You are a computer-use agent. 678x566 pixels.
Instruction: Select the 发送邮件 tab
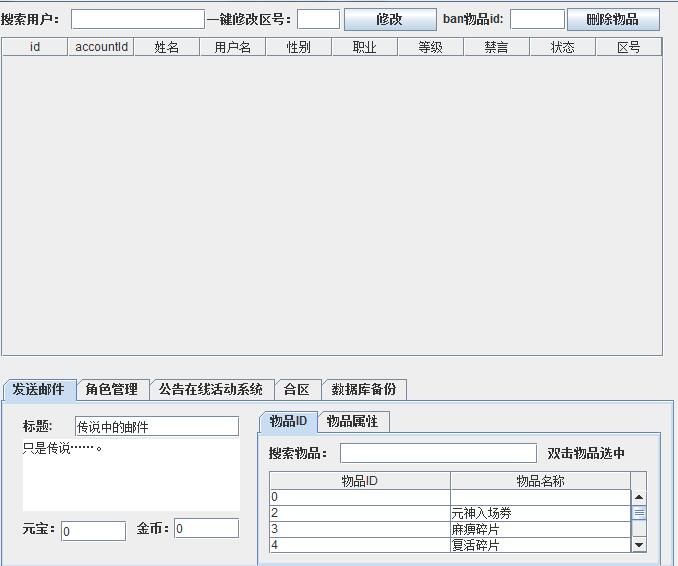39,389
